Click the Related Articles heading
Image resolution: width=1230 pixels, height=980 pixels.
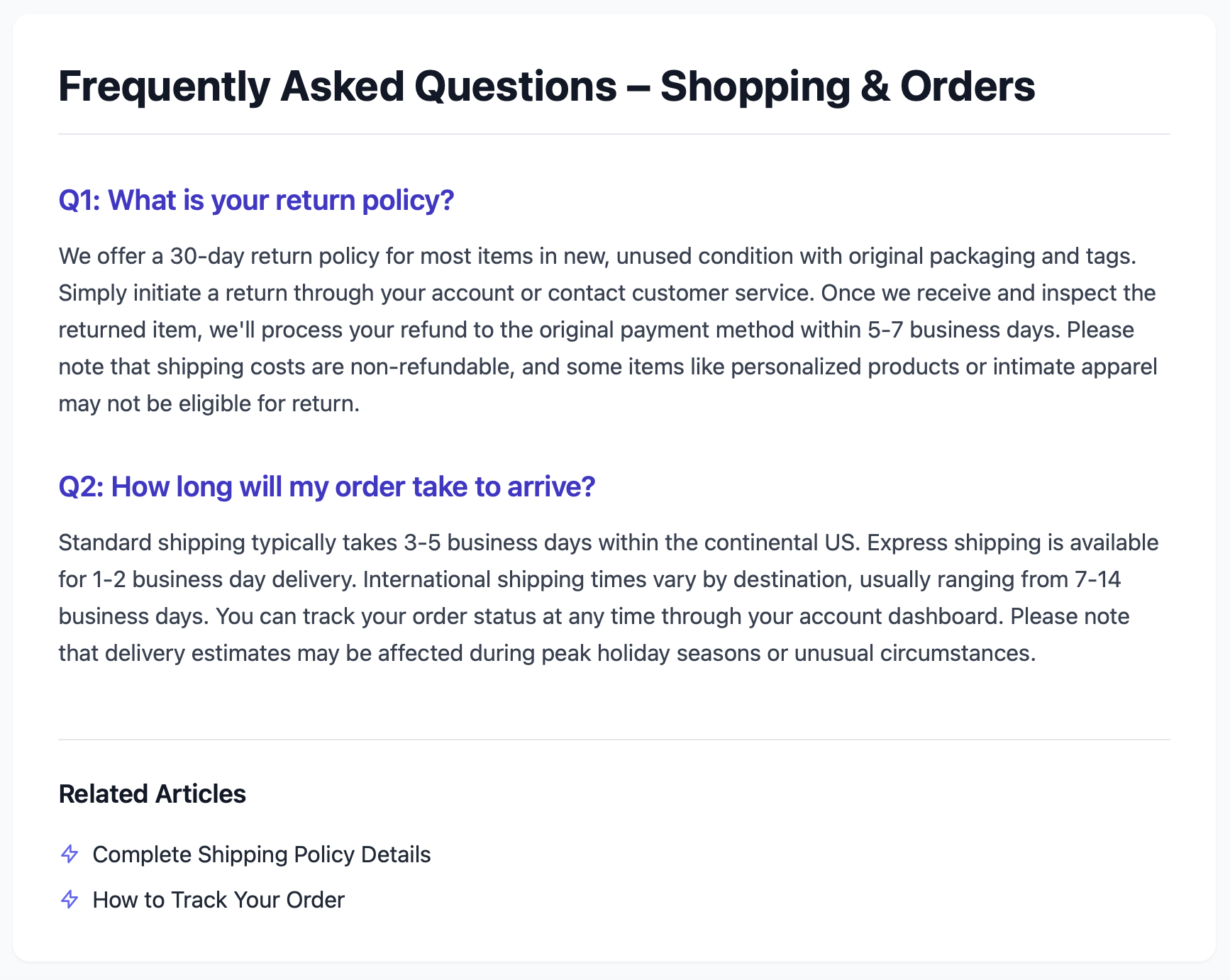pyautogui.click(x=152, y=794)
